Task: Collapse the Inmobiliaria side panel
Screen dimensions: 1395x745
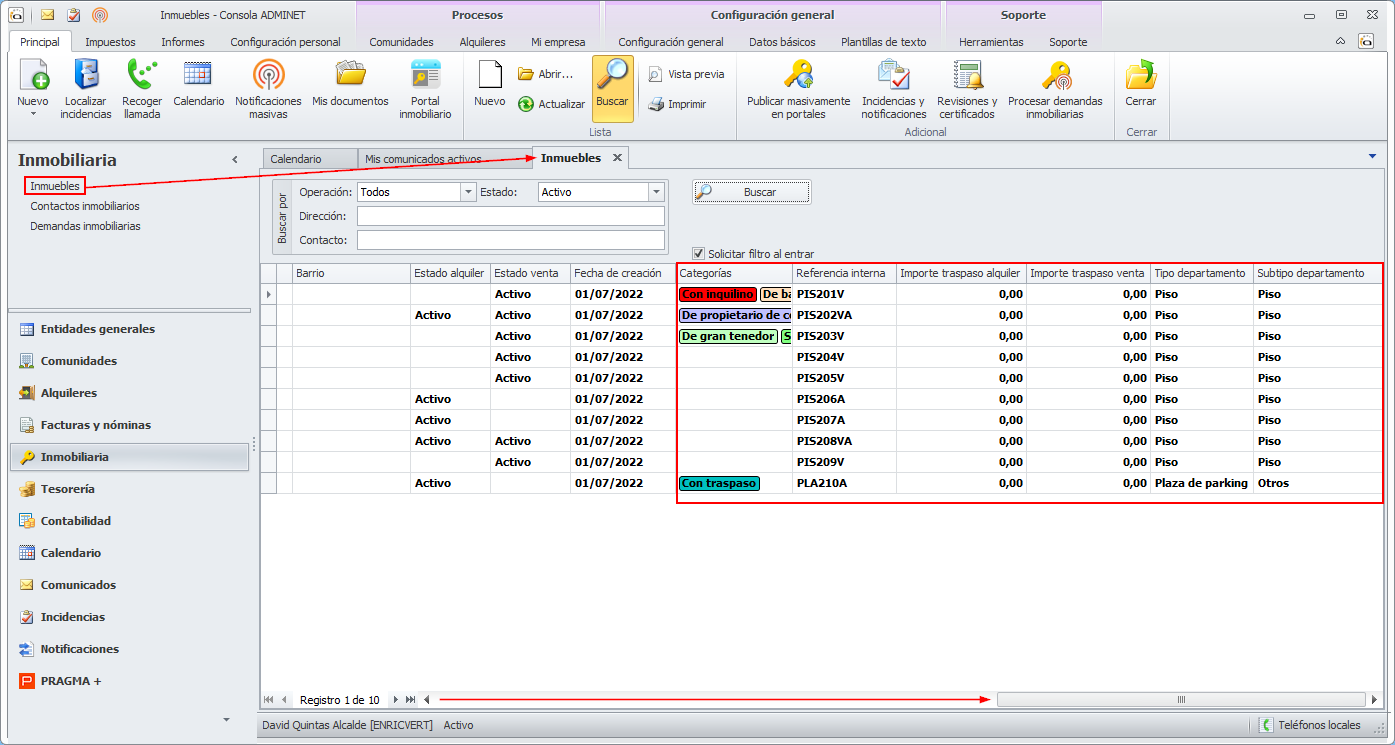Action: tap(235, 160)
